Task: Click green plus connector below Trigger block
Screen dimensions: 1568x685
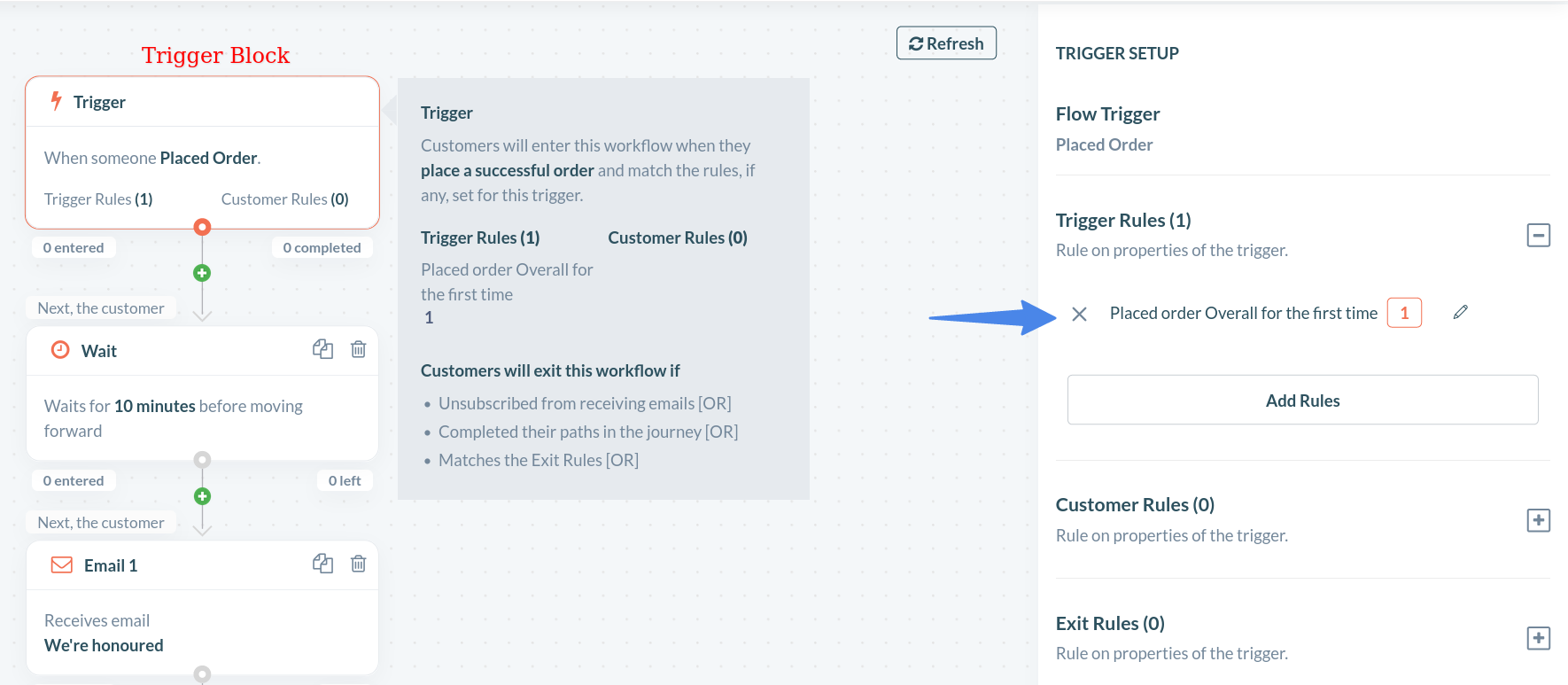Action: point(202,273)
